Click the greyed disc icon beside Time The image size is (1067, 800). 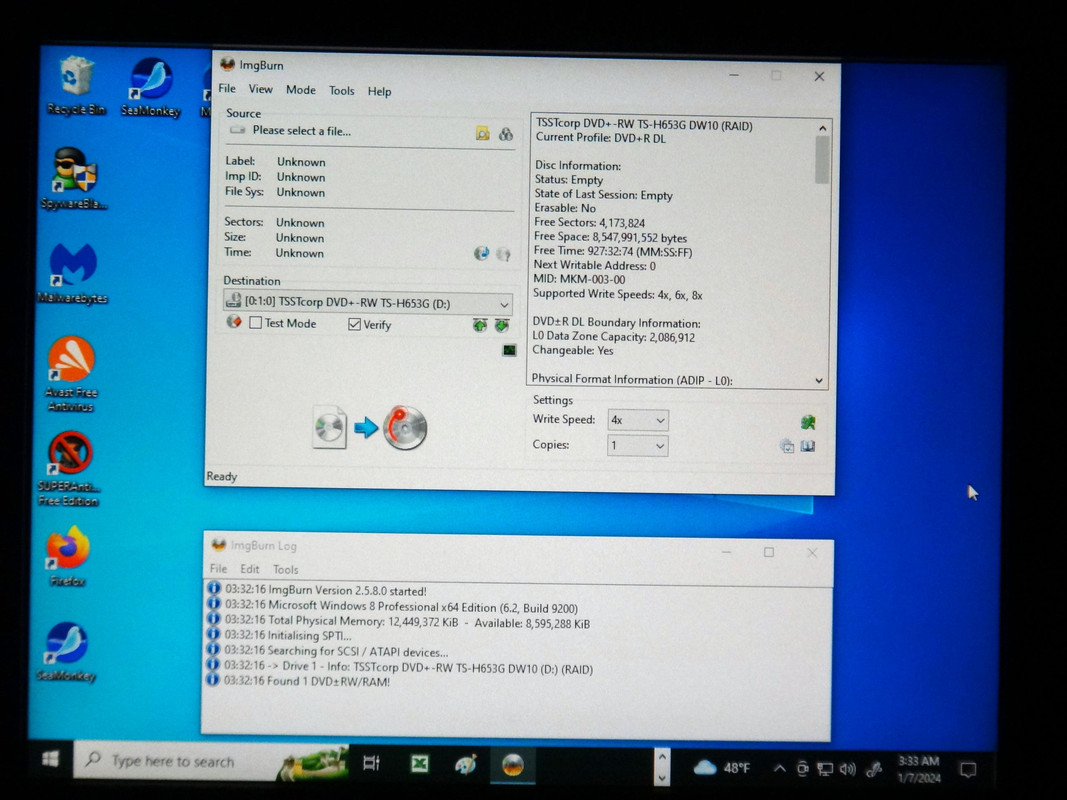click(x=503, y=254)
